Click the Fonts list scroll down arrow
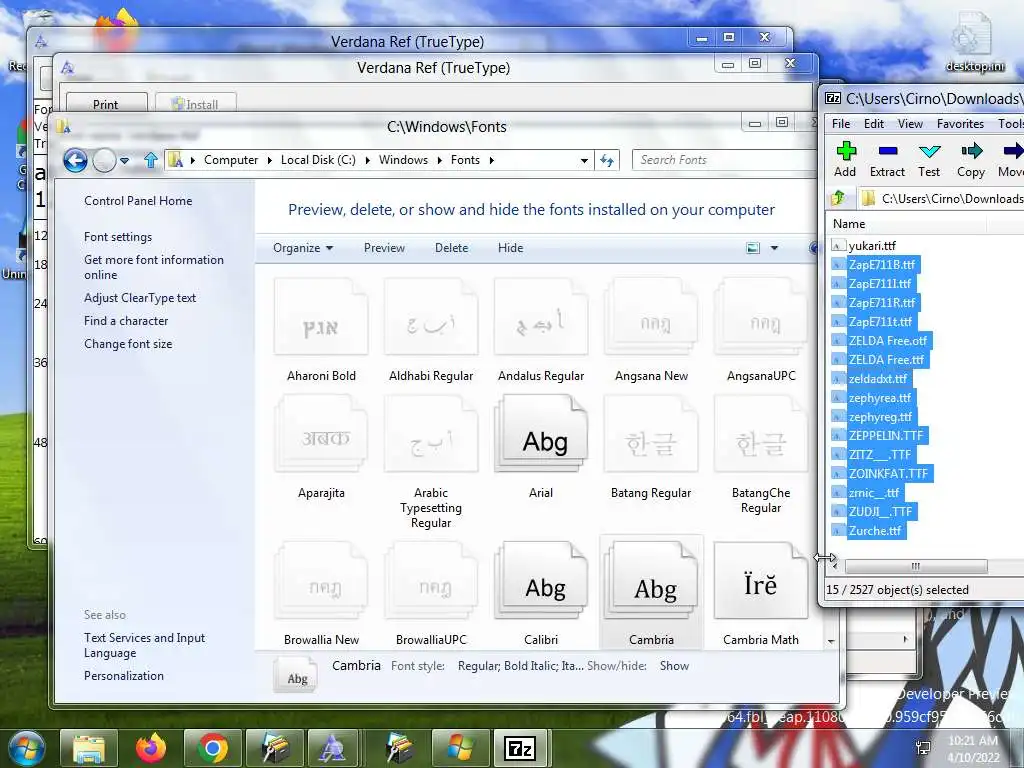Viewport: 1024px width, 768px height. click(x=831, y=641)
